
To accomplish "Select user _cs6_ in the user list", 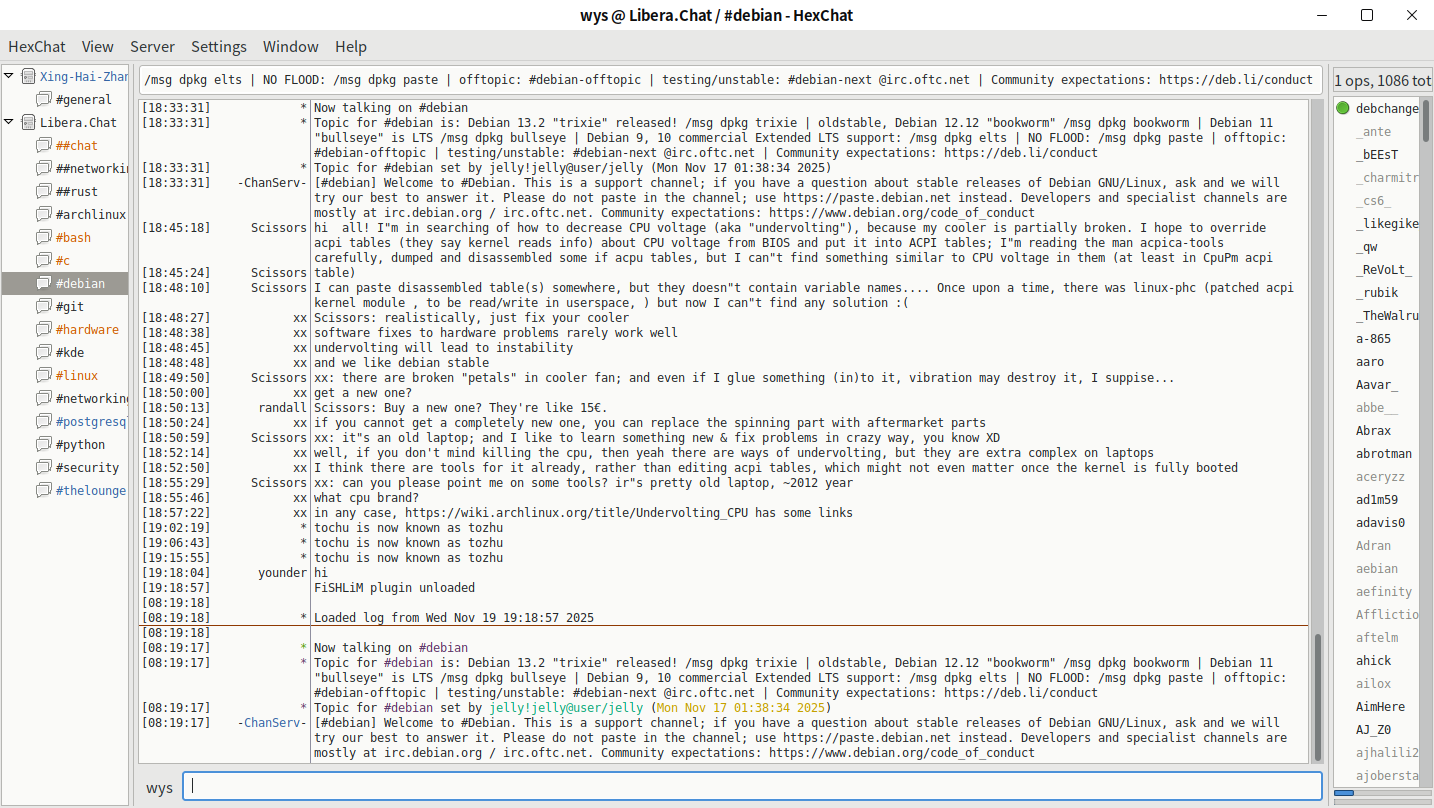I will tap(1373, 201).
